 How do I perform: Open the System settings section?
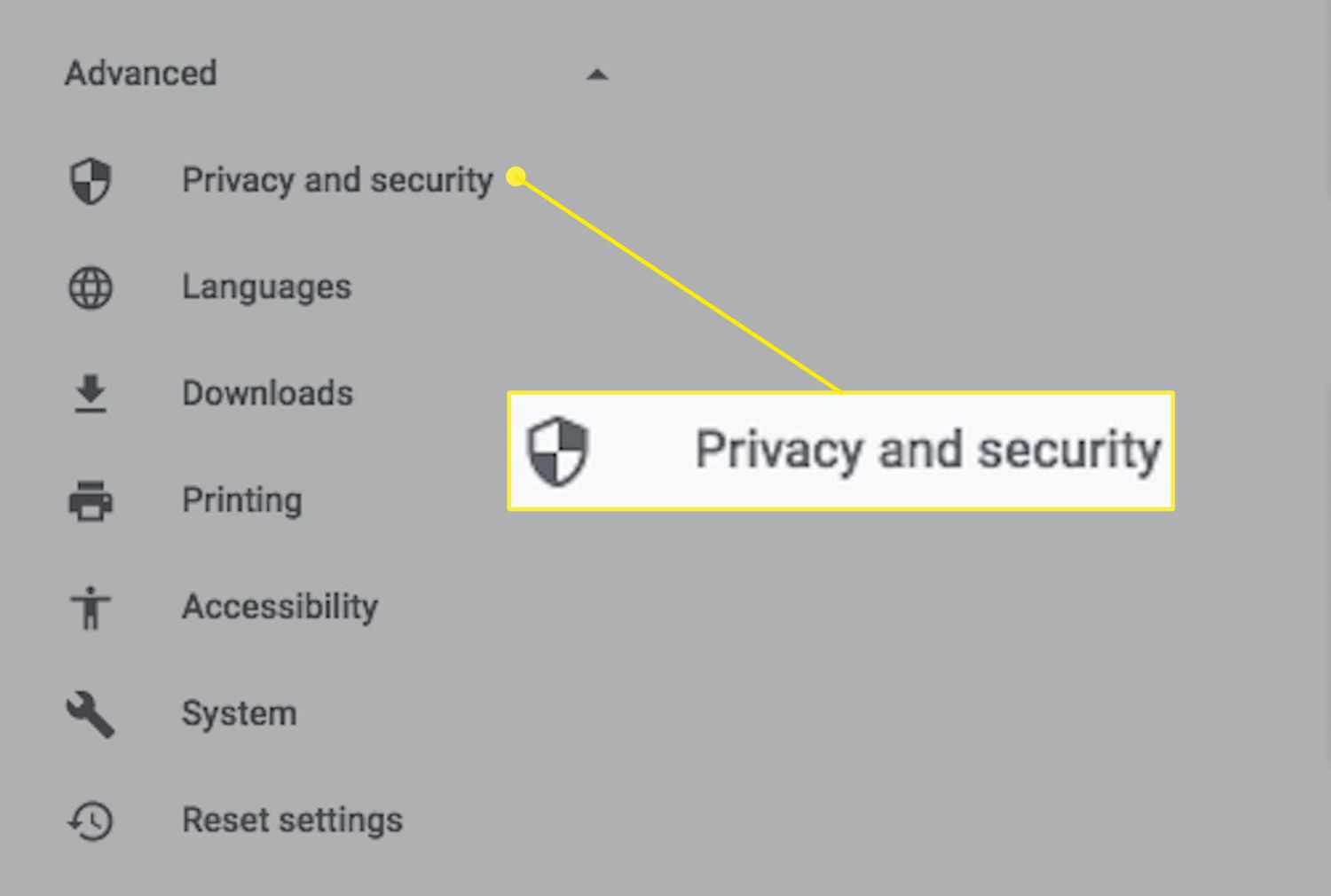(x=239, y=714)
